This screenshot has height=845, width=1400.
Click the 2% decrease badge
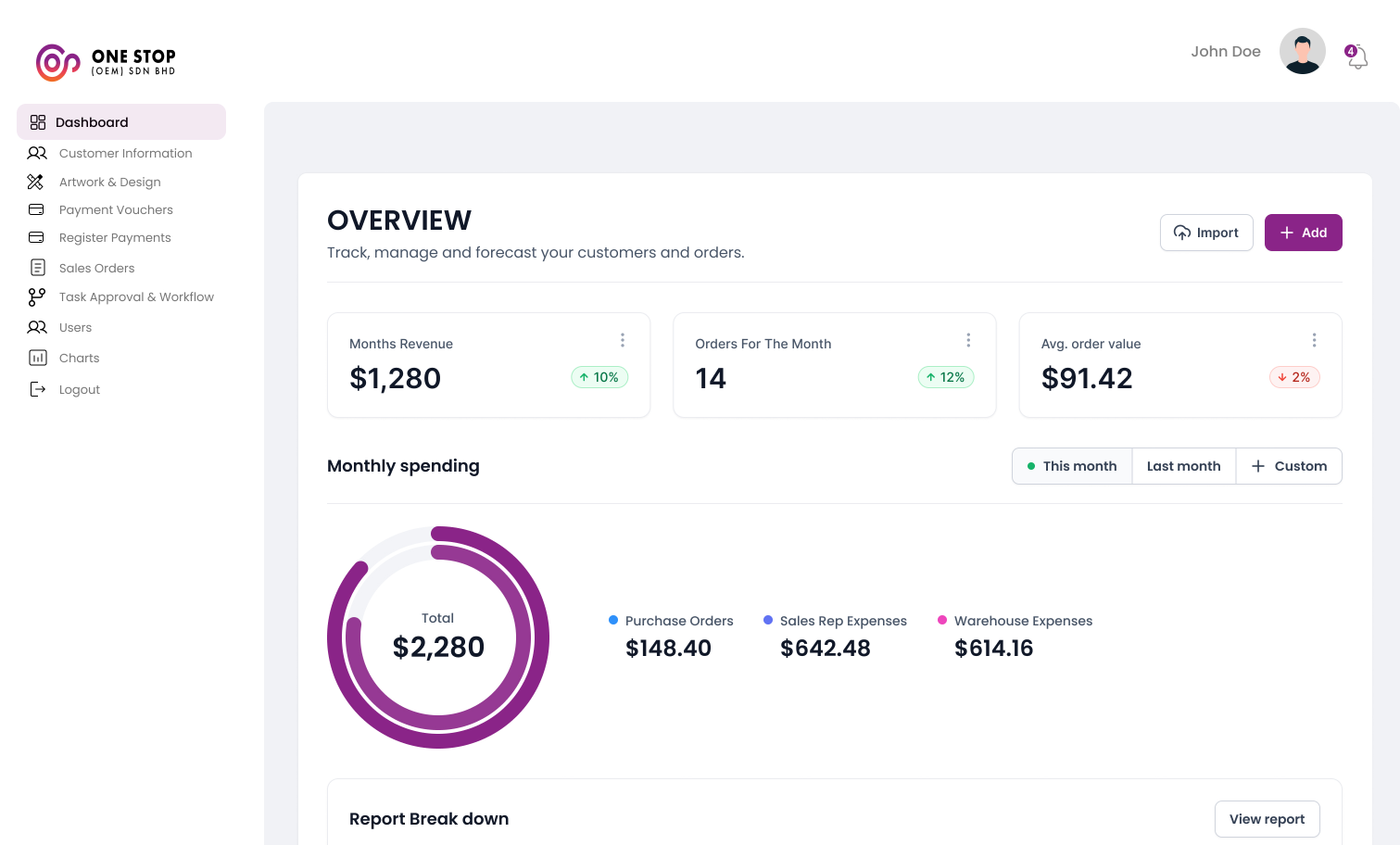(1294, 377)
